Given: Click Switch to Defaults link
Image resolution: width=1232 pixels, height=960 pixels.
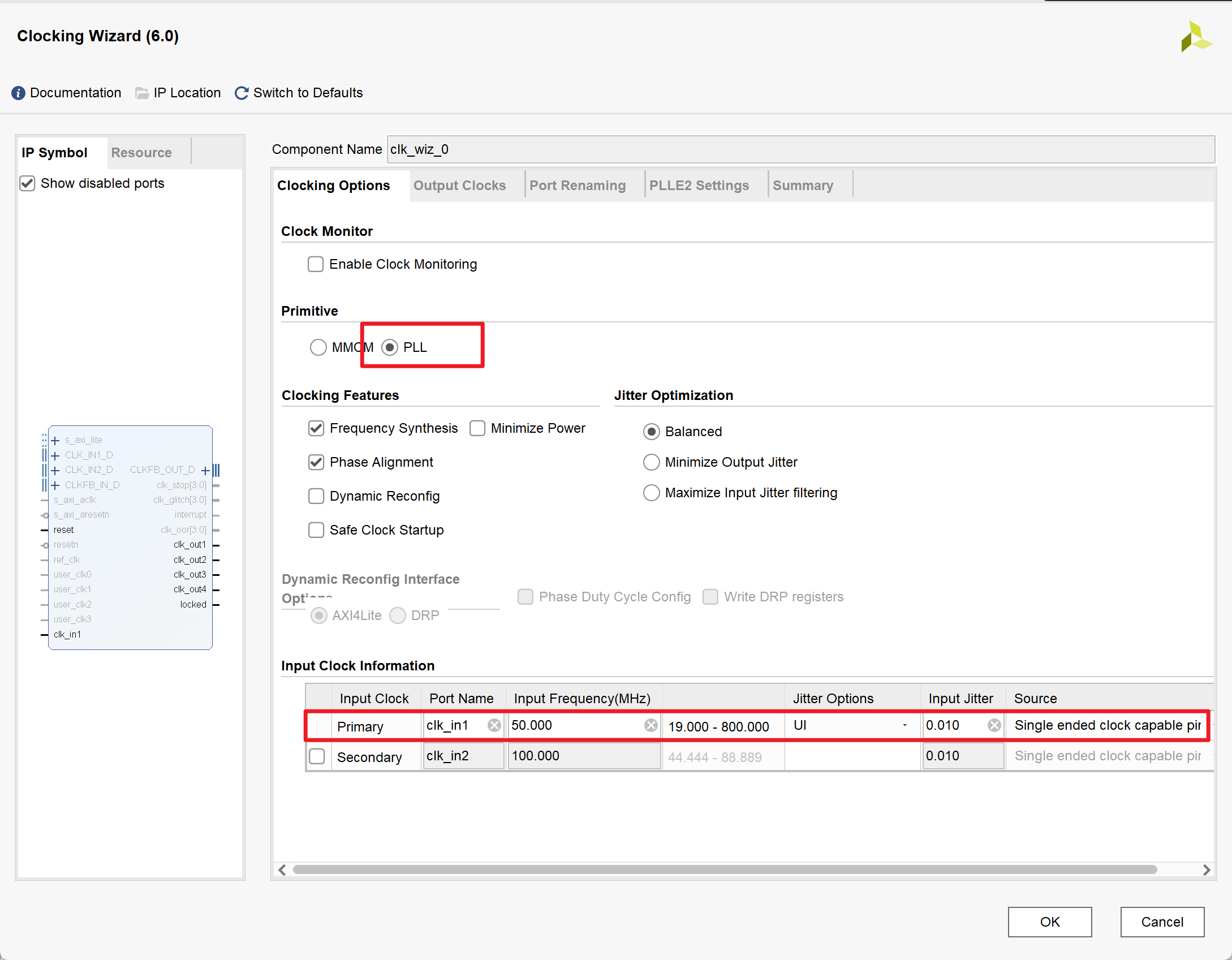Looking at the screenshot, I should pyautogui.click(x=308, y=93).
